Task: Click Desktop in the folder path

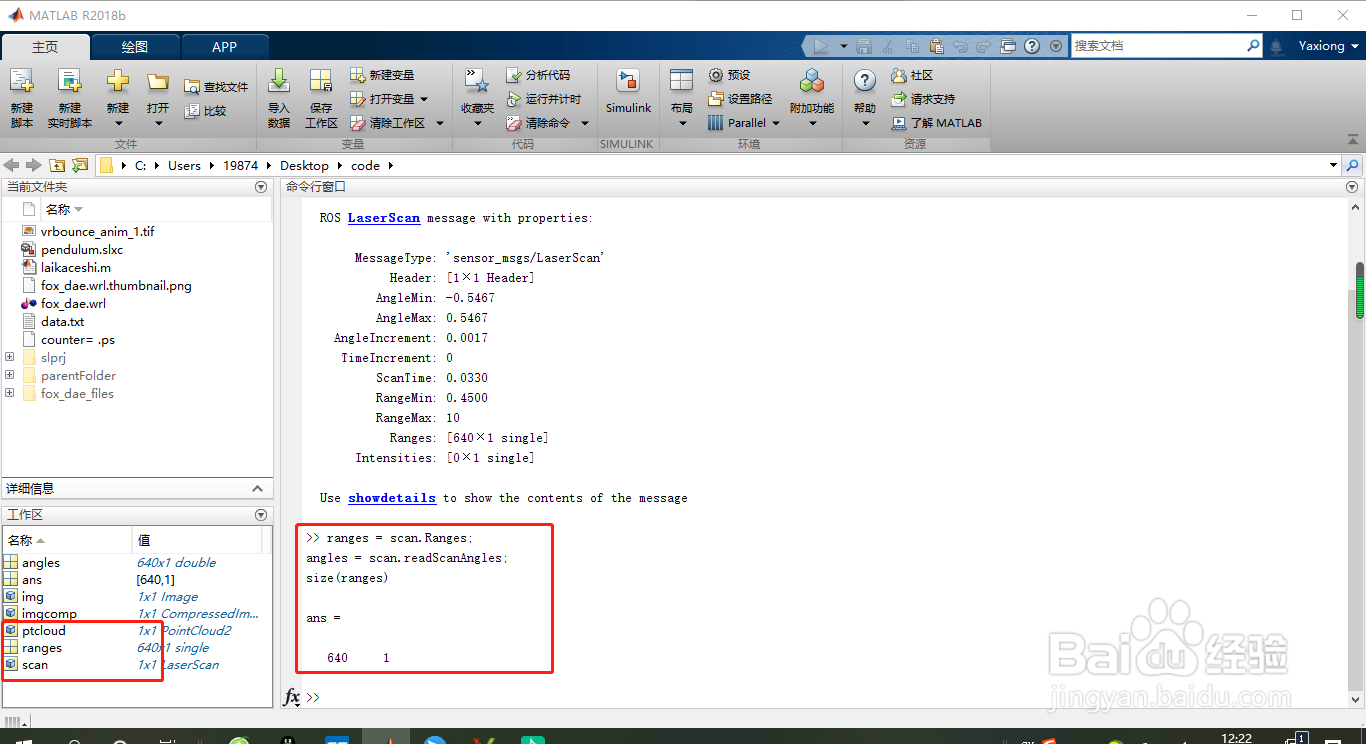Action: coord(304,165)
